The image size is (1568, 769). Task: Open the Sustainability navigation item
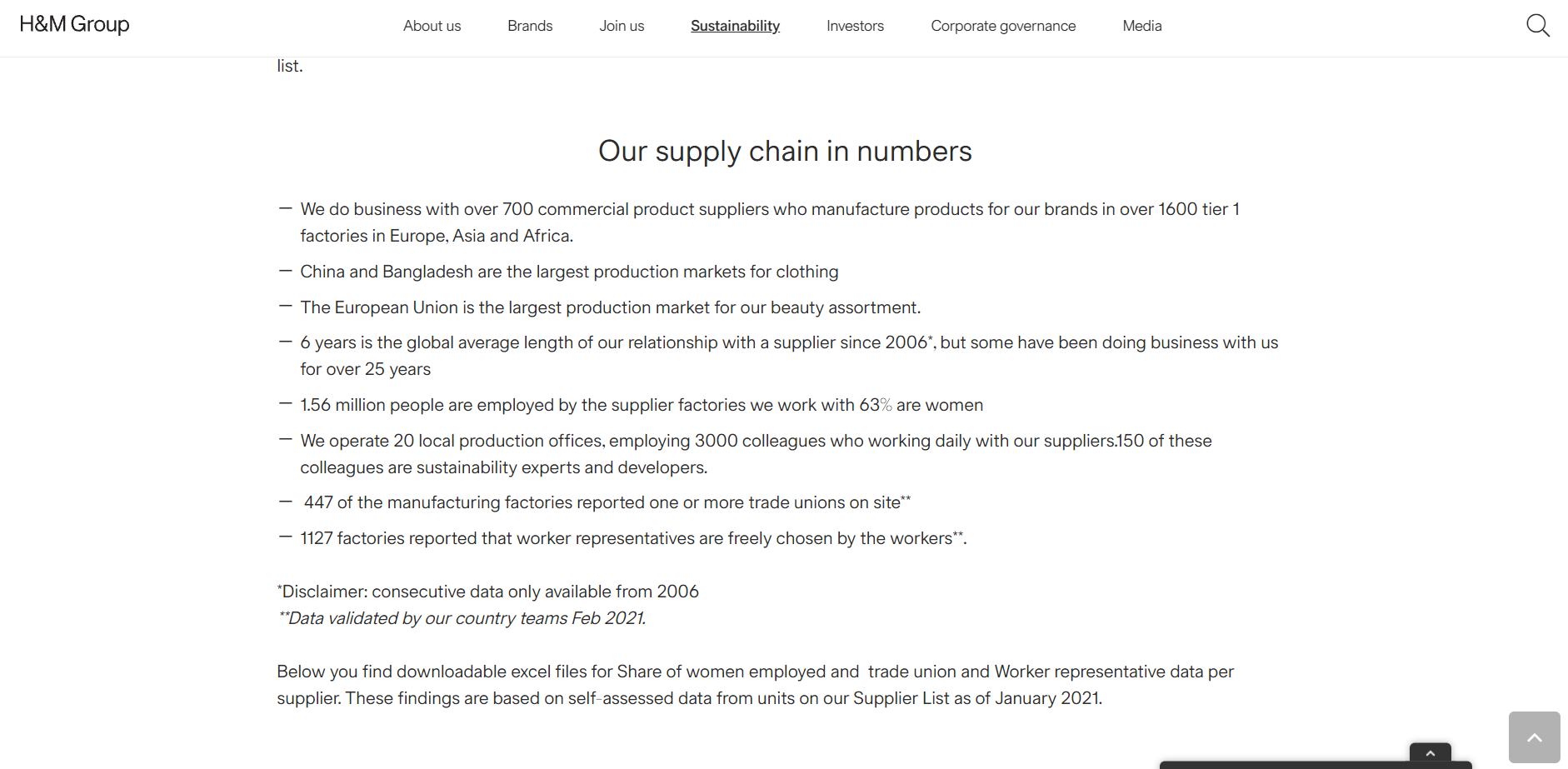[735, 26]
